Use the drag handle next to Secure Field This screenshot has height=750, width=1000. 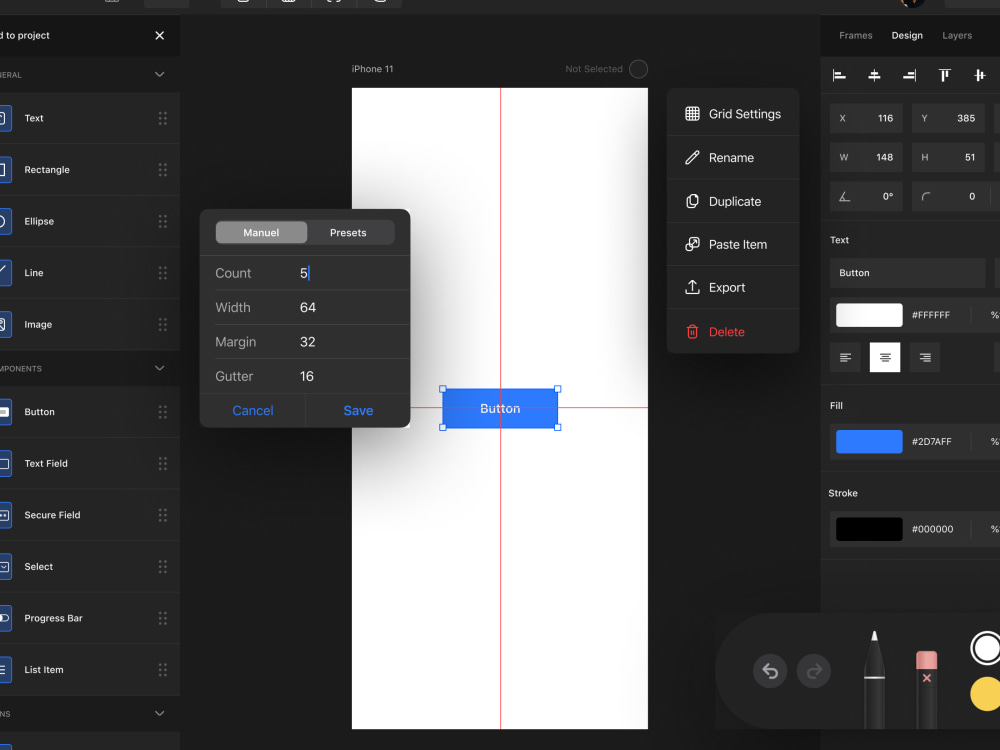[x=163, y=515]
